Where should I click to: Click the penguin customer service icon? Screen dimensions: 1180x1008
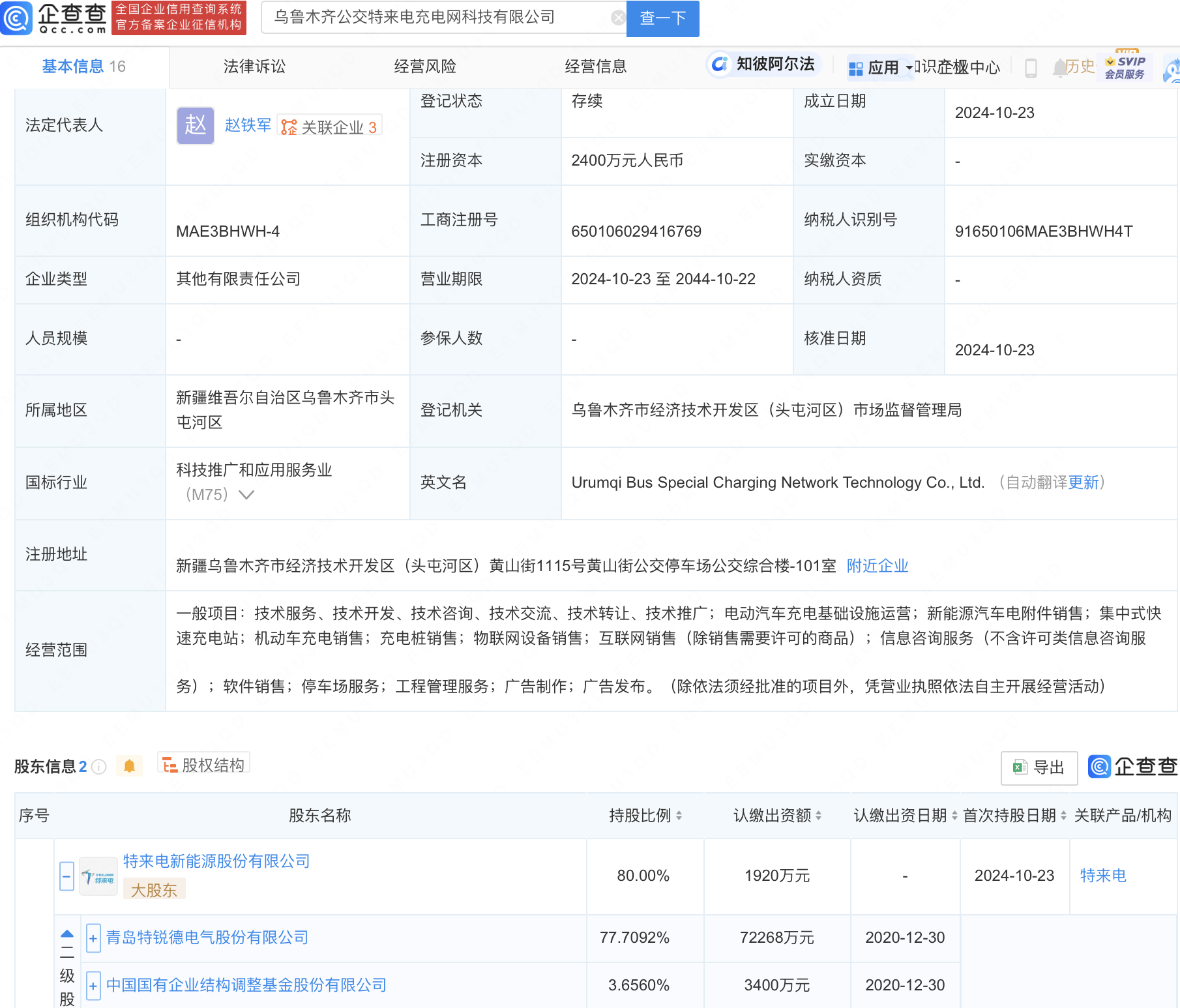coord(1172,68)
